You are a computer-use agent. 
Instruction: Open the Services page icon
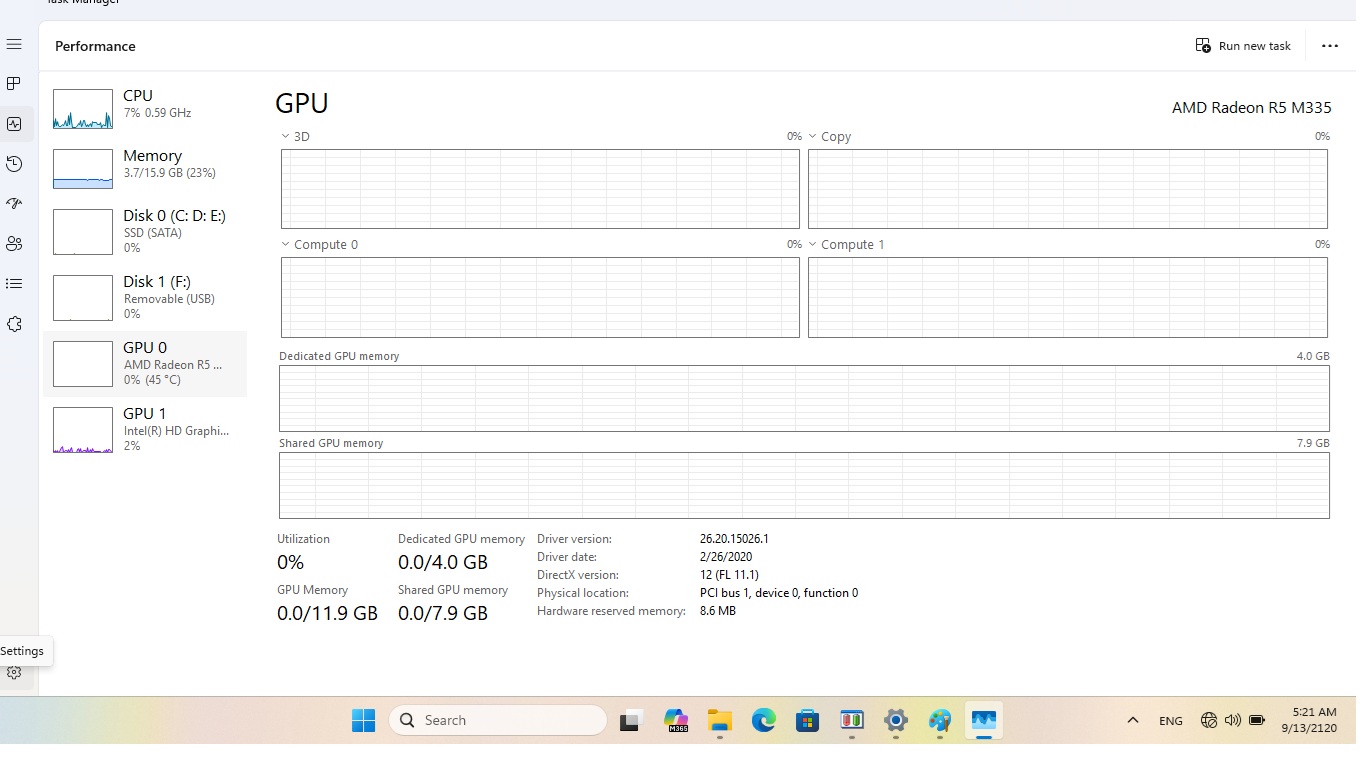tap(14, 324)
